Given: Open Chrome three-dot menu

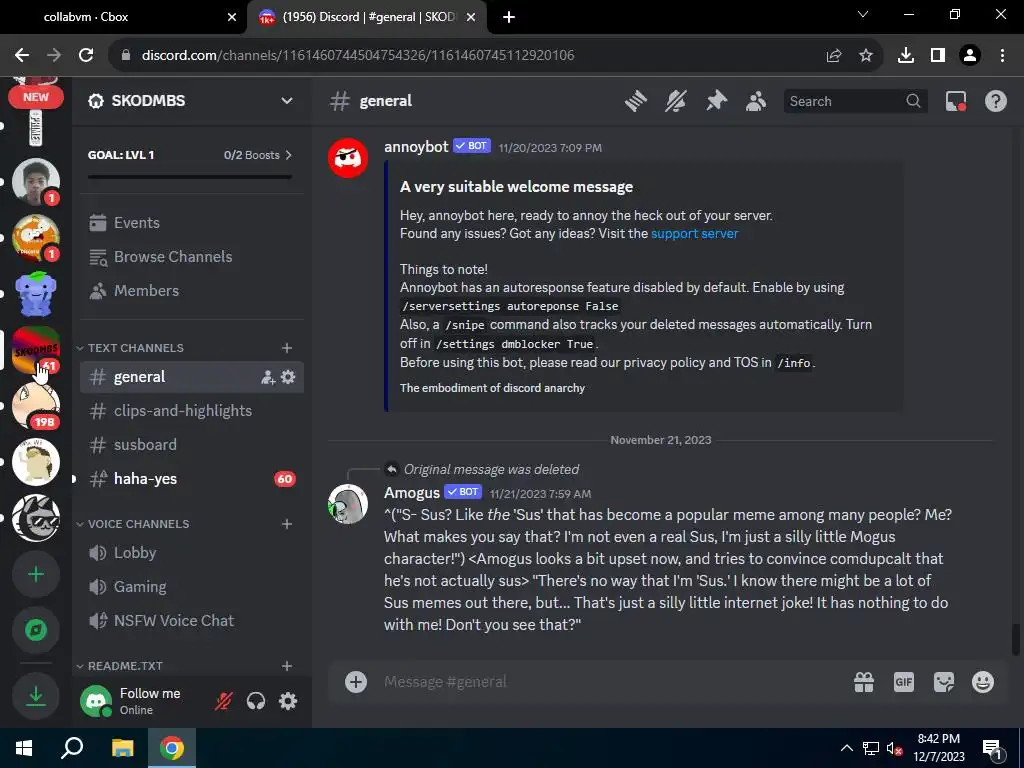Looking at the screenshot, I should pos(1002,56).
